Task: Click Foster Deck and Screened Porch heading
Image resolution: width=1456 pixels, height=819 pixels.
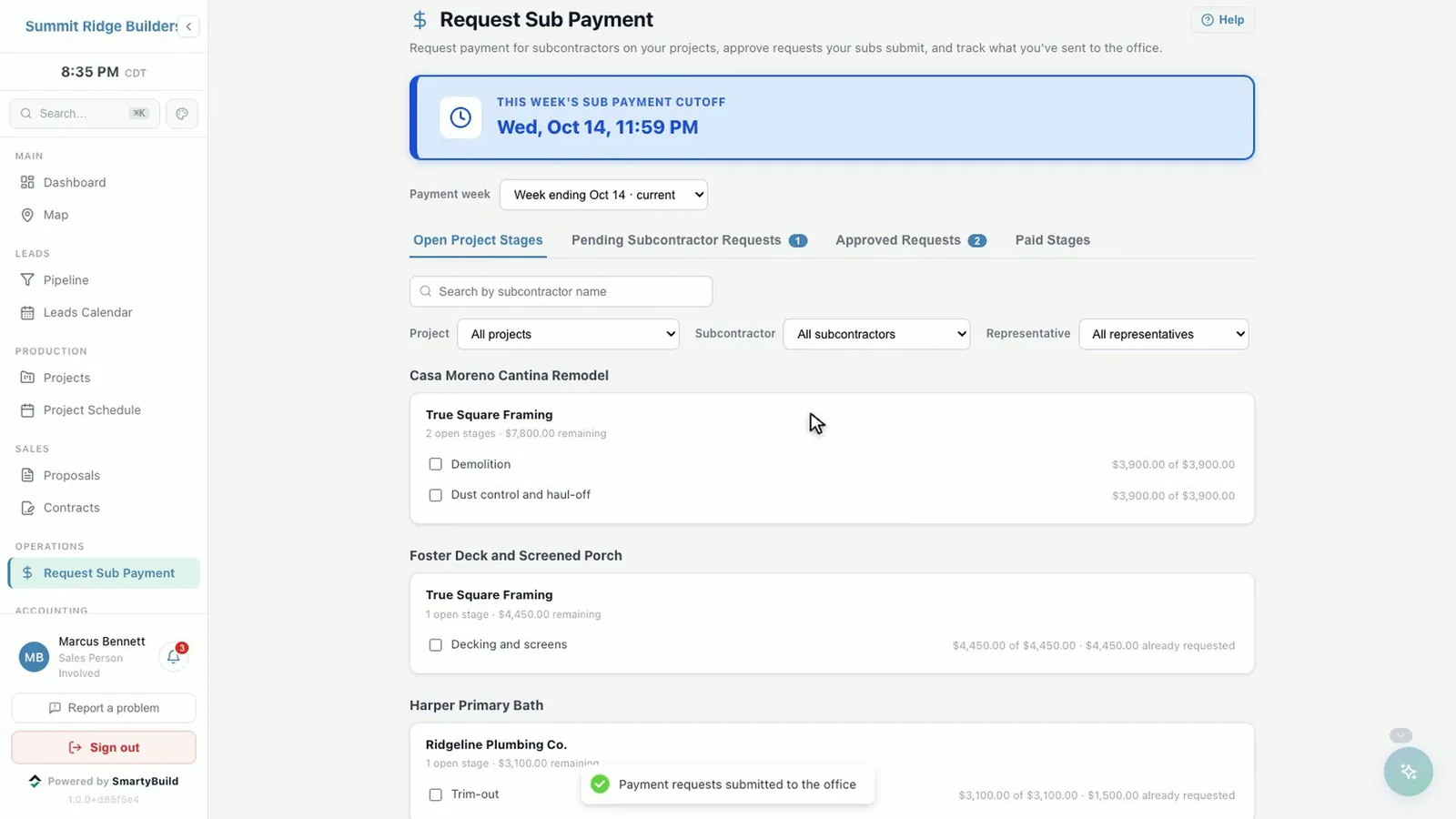Action: pos(516,556)
